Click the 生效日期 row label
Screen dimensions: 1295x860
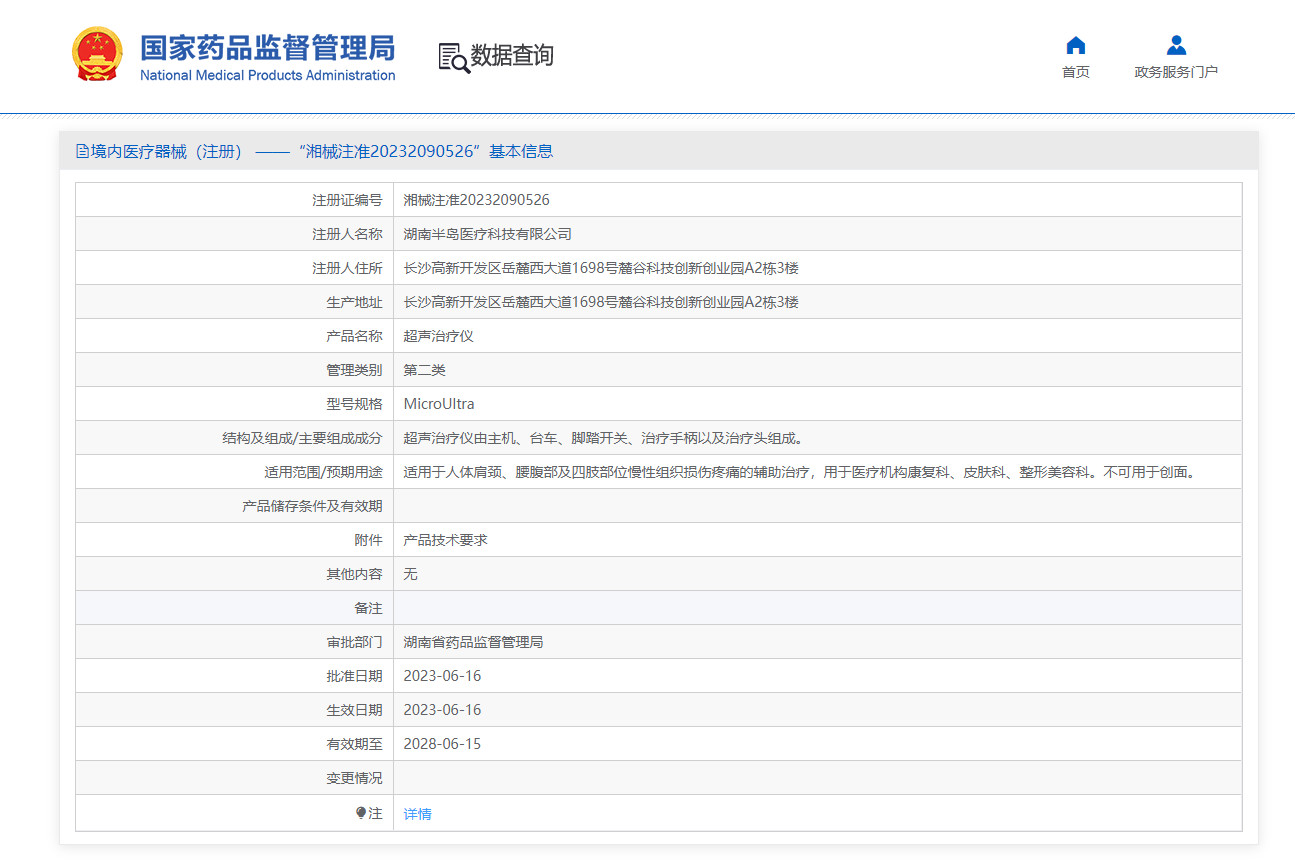click(354, 710)
